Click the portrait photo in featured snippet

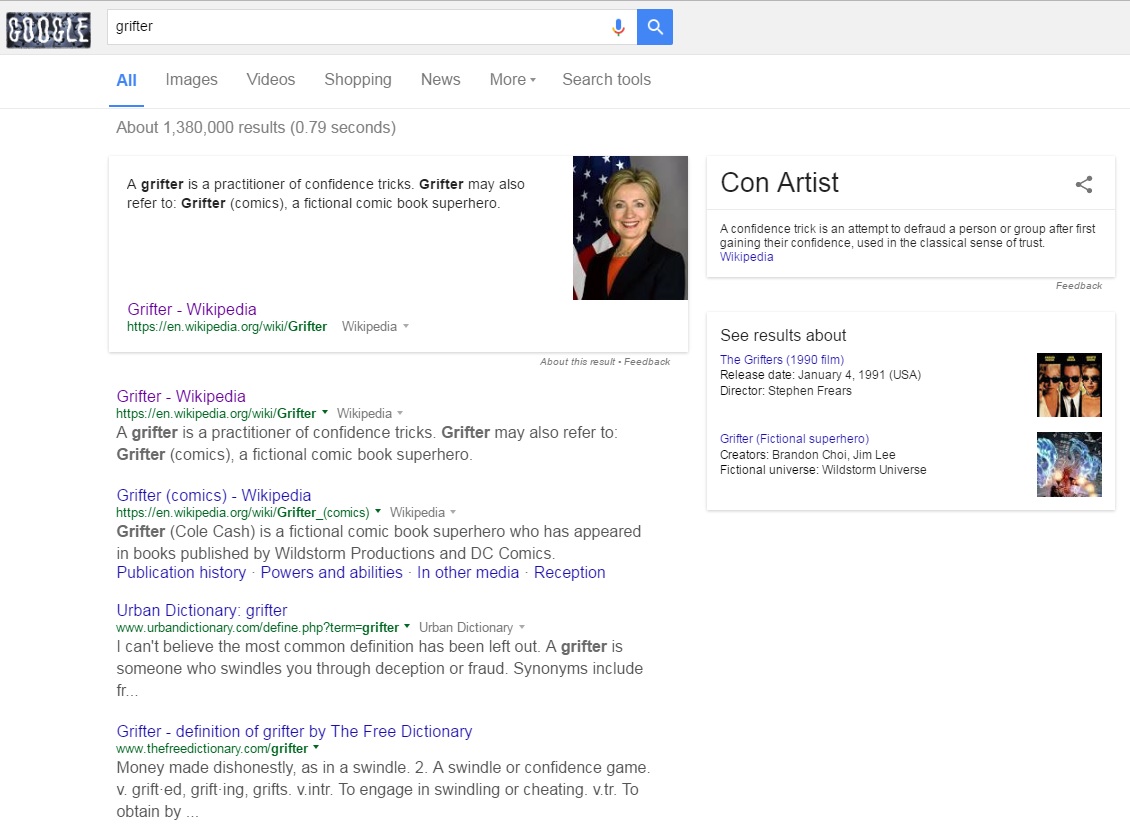point(631,228)
